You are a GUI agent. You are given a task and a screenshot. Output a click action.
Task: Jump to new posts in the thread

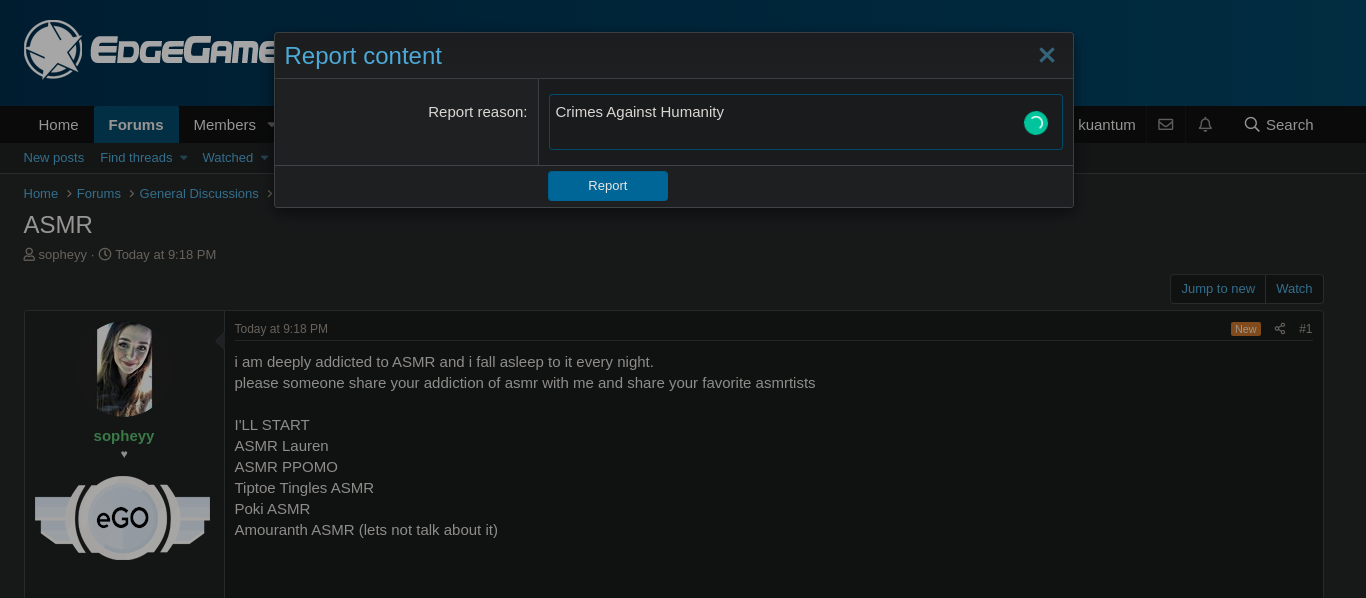click(x=1218, y=289)
